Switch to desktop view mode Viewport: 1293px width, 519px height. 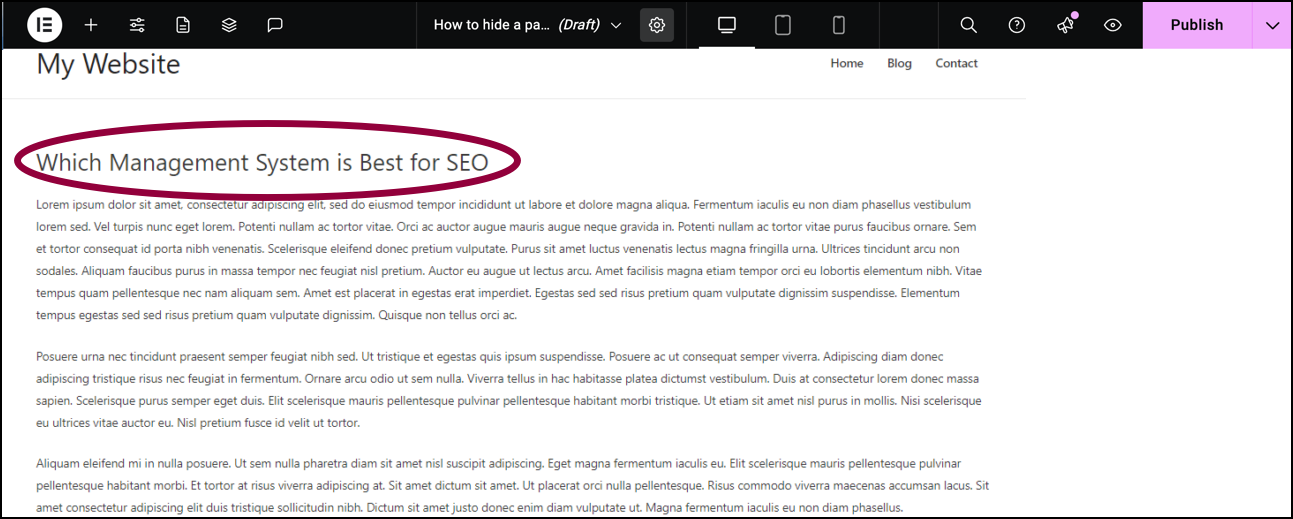click(x=727, y=25)
